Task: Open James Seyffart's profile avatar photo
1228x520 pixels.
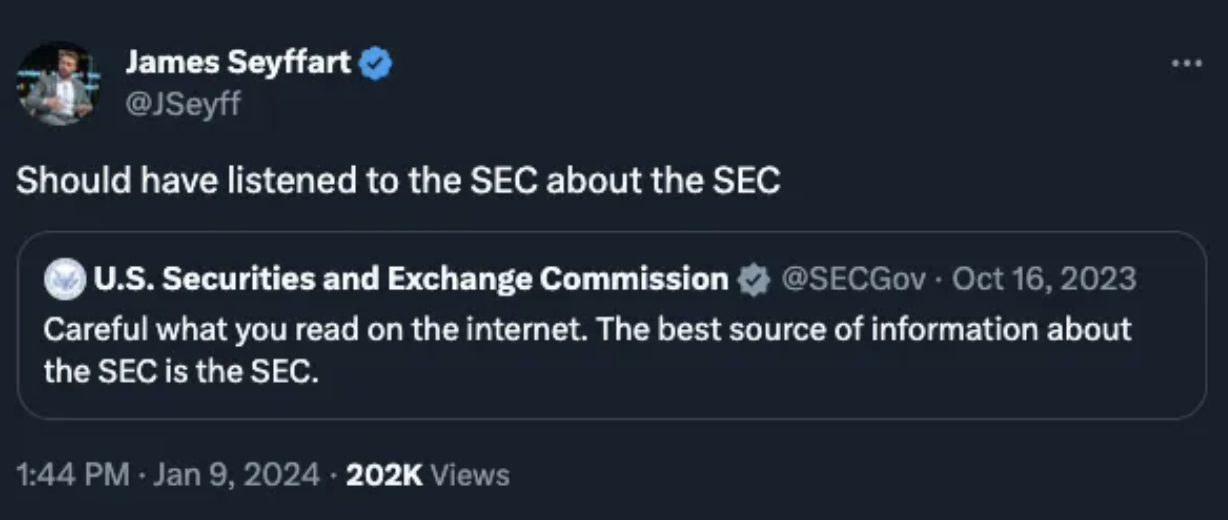Action: (x=56, y=83)
